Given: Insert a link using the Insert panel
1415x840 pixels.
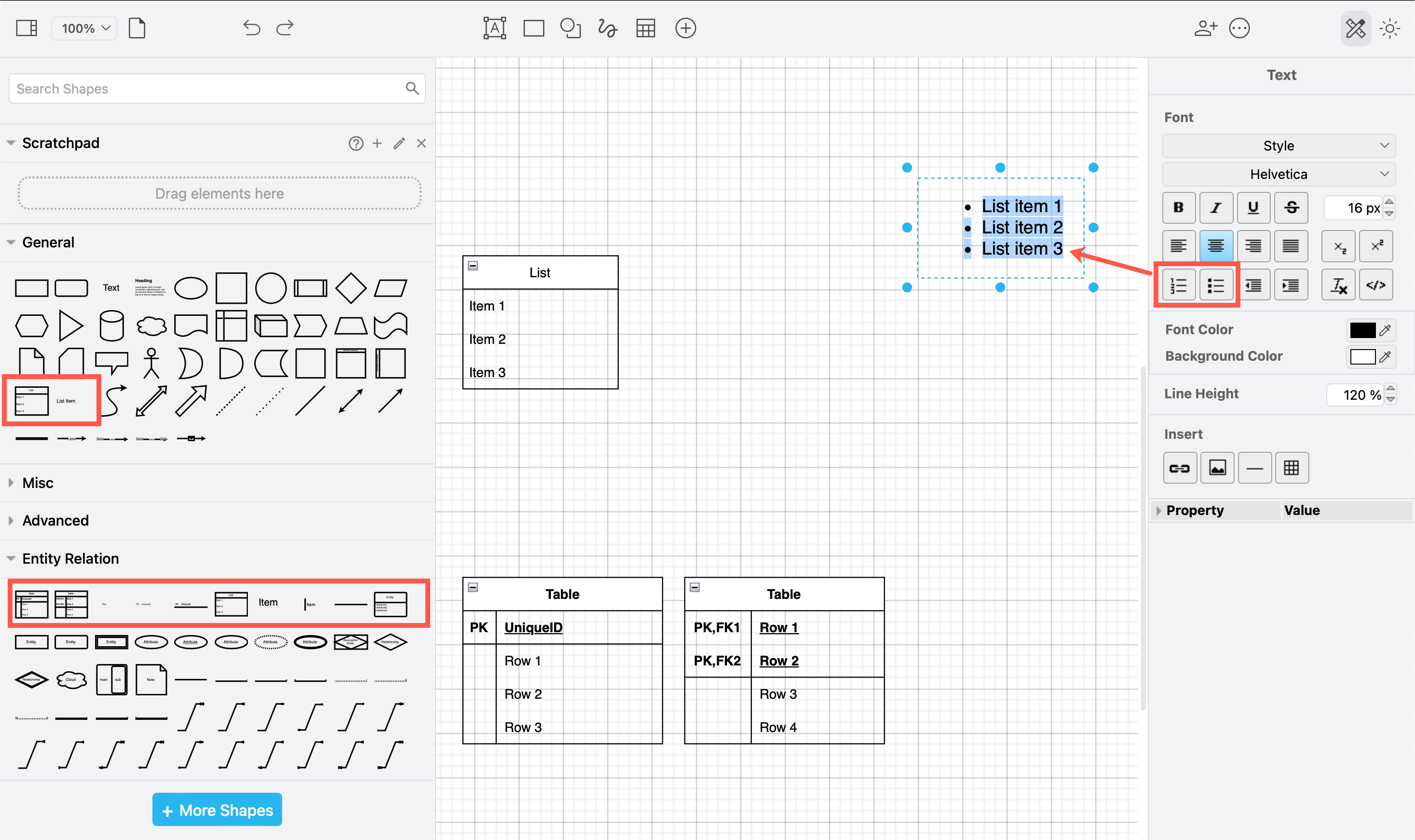Looking at the screenshot, I should coord(1181,468).
